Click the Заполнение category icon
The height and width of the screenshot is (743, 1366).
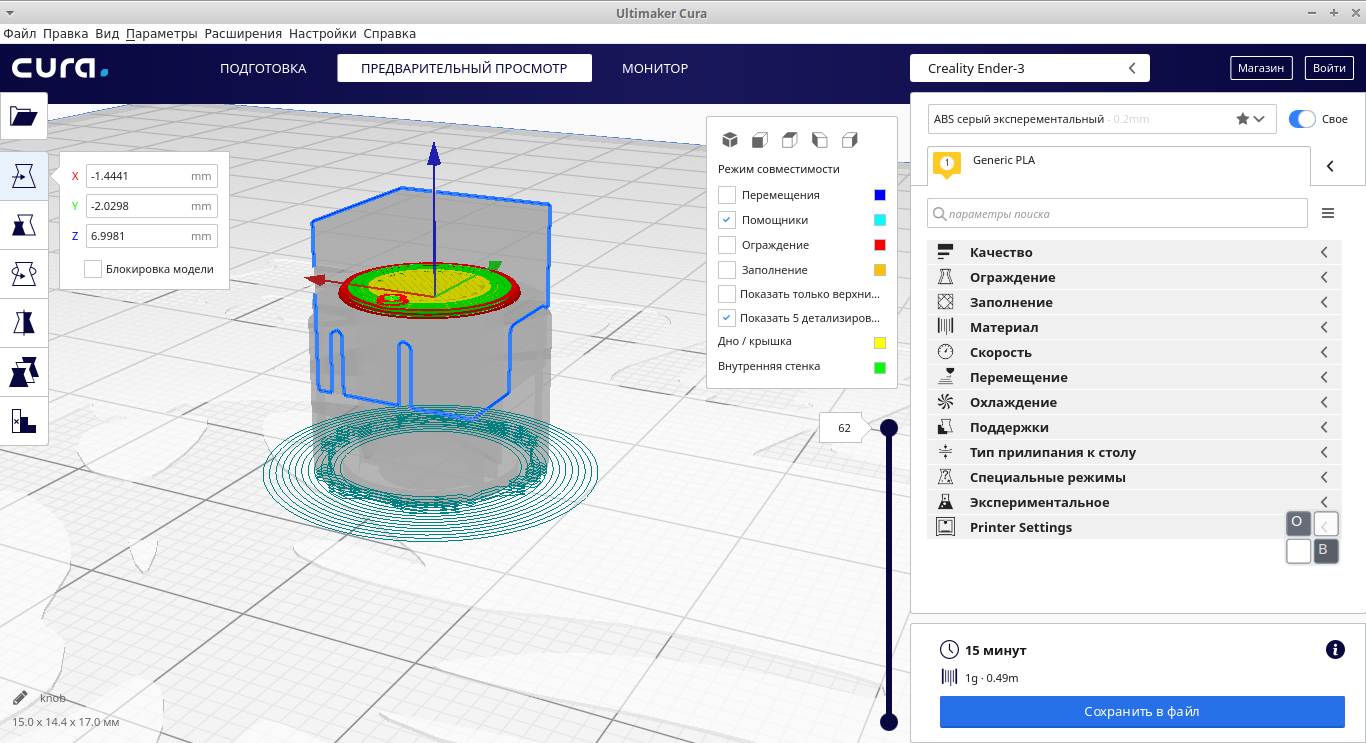945,302
